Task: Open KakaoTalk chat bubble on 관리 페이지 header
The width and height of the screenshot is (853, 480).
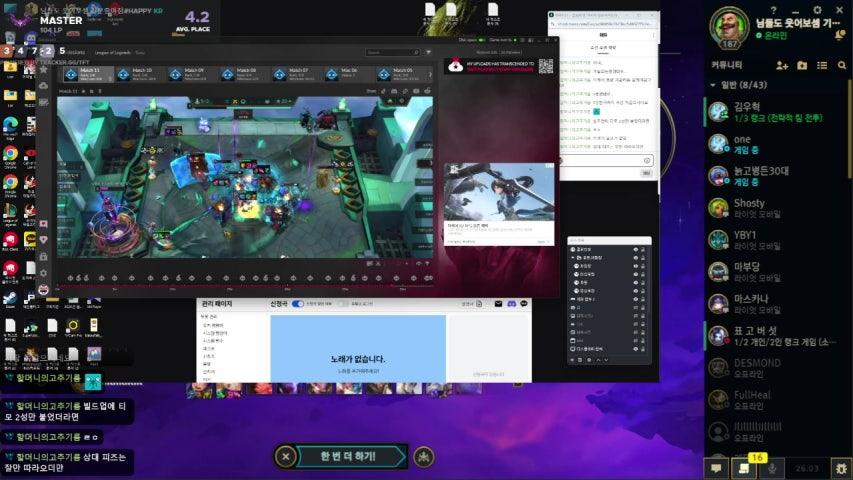Action: coord(523,304)
